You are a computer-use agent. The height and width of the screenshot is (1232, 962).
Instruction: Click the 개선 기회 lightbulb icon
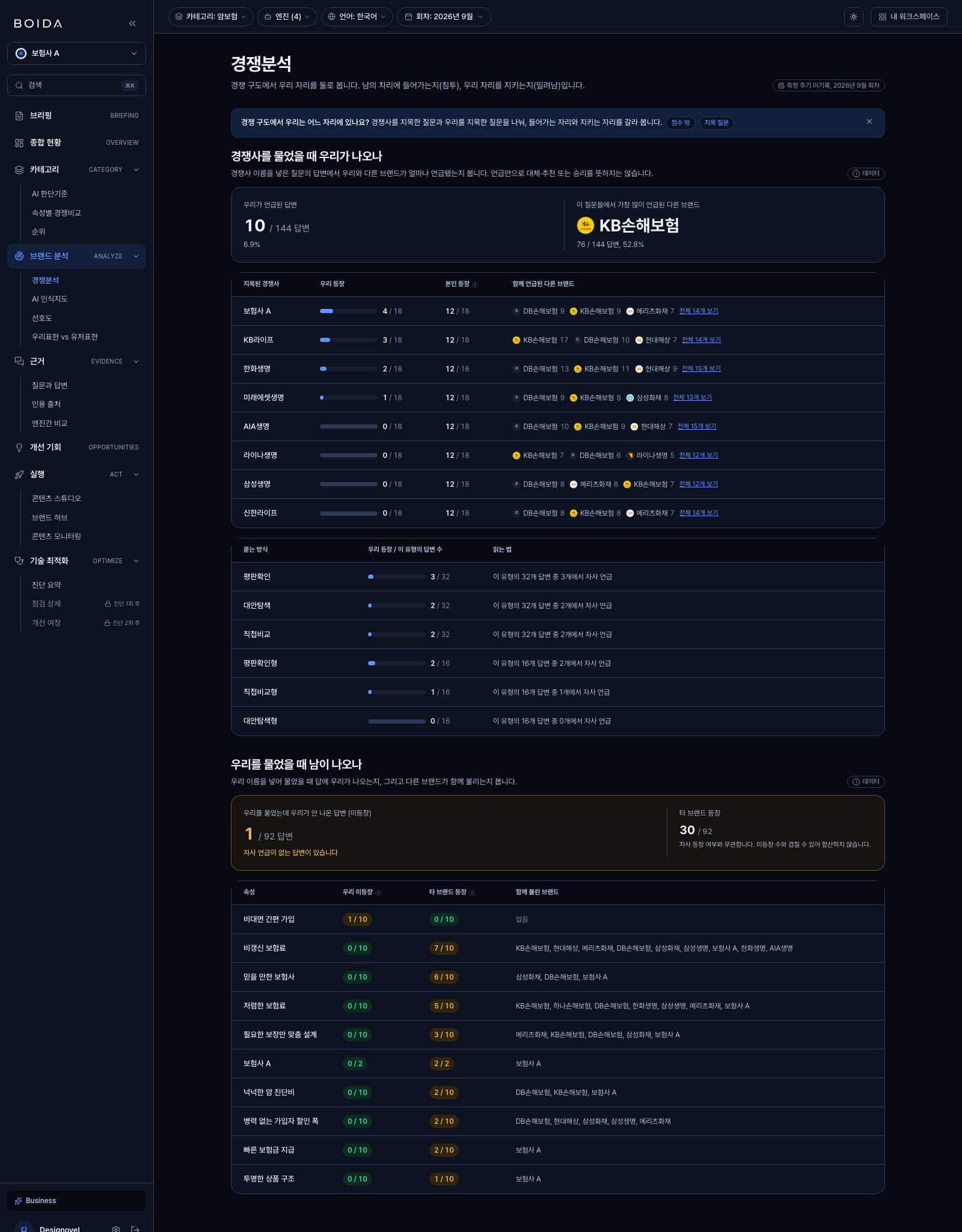tap(19, 447)
